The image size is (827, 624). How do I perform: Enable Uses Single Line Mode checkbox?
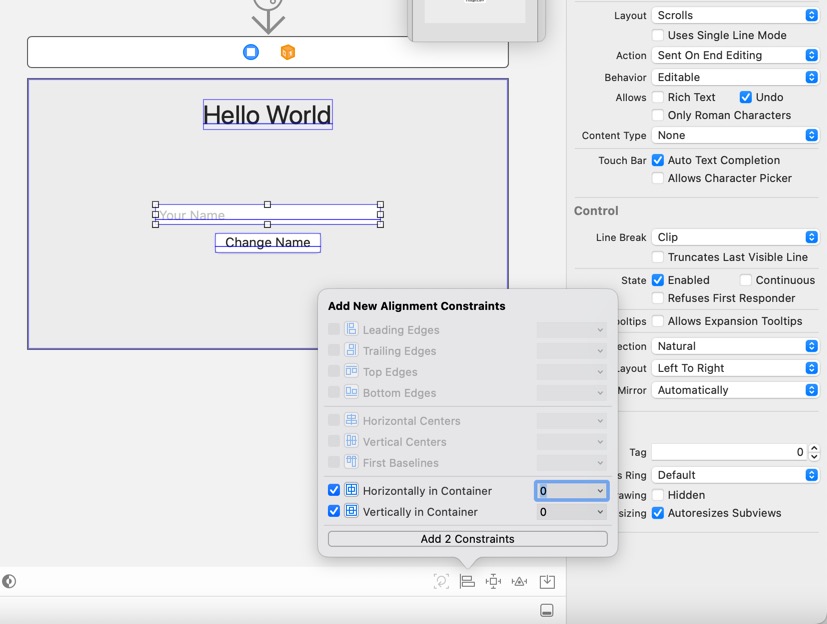tap(658, 35)
